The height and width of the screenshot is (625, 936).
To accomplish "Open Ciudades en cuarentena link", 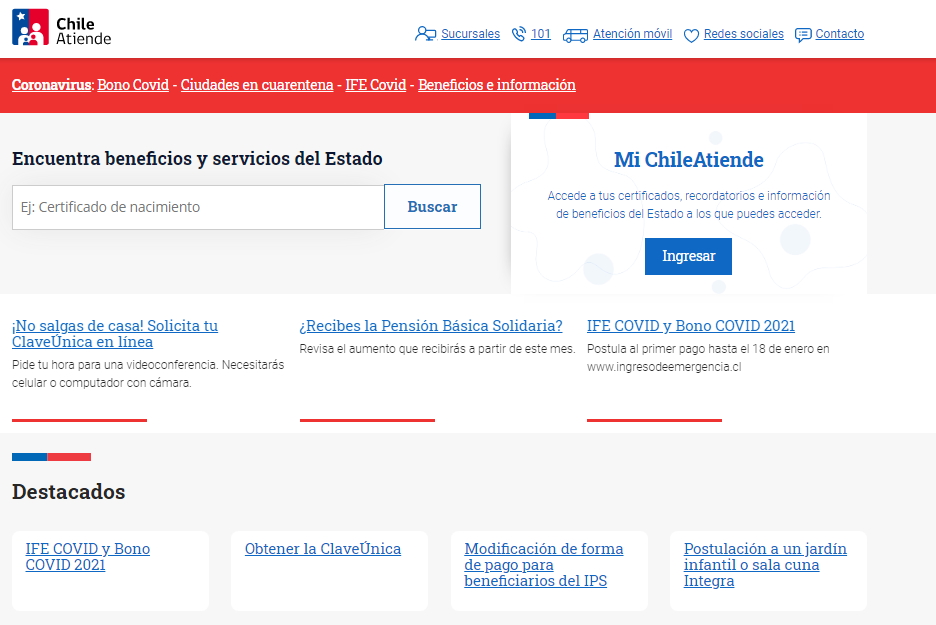I will pos(257,85).
